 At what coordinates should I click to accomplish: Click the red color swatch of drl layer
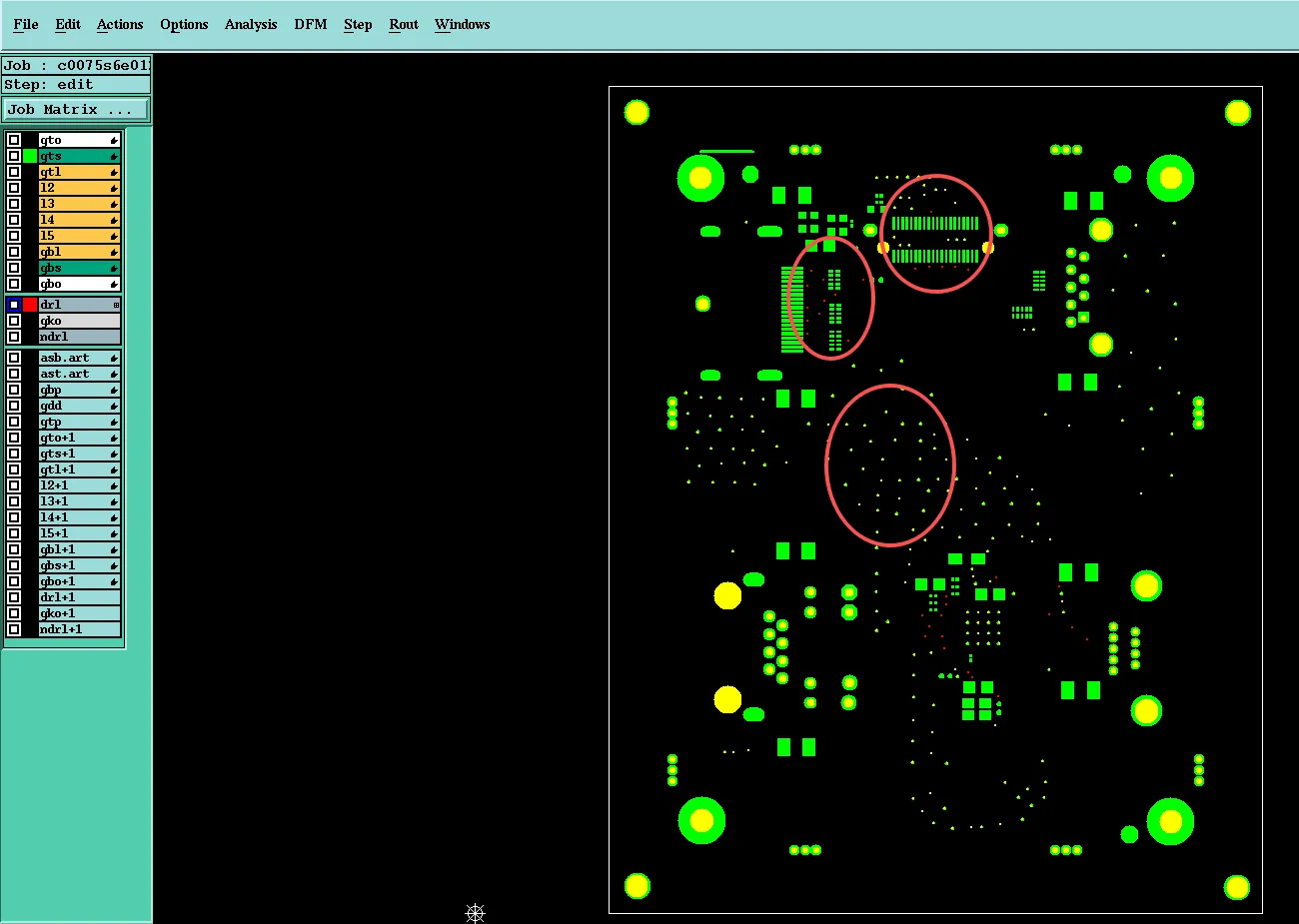pyautogui.click(x=30, y=305)
